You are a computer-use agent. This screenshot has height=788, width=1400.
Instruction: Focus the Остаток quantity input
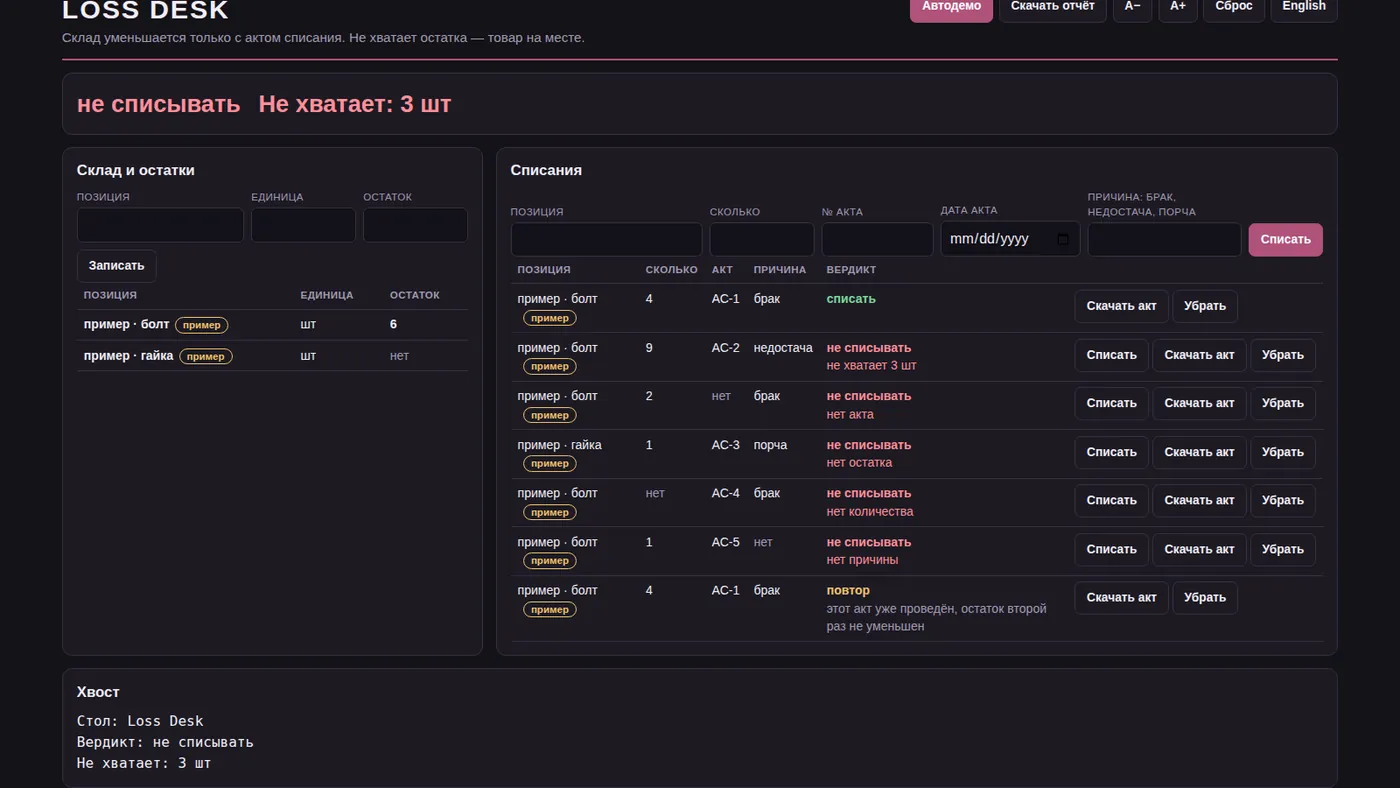pos(415,225)
